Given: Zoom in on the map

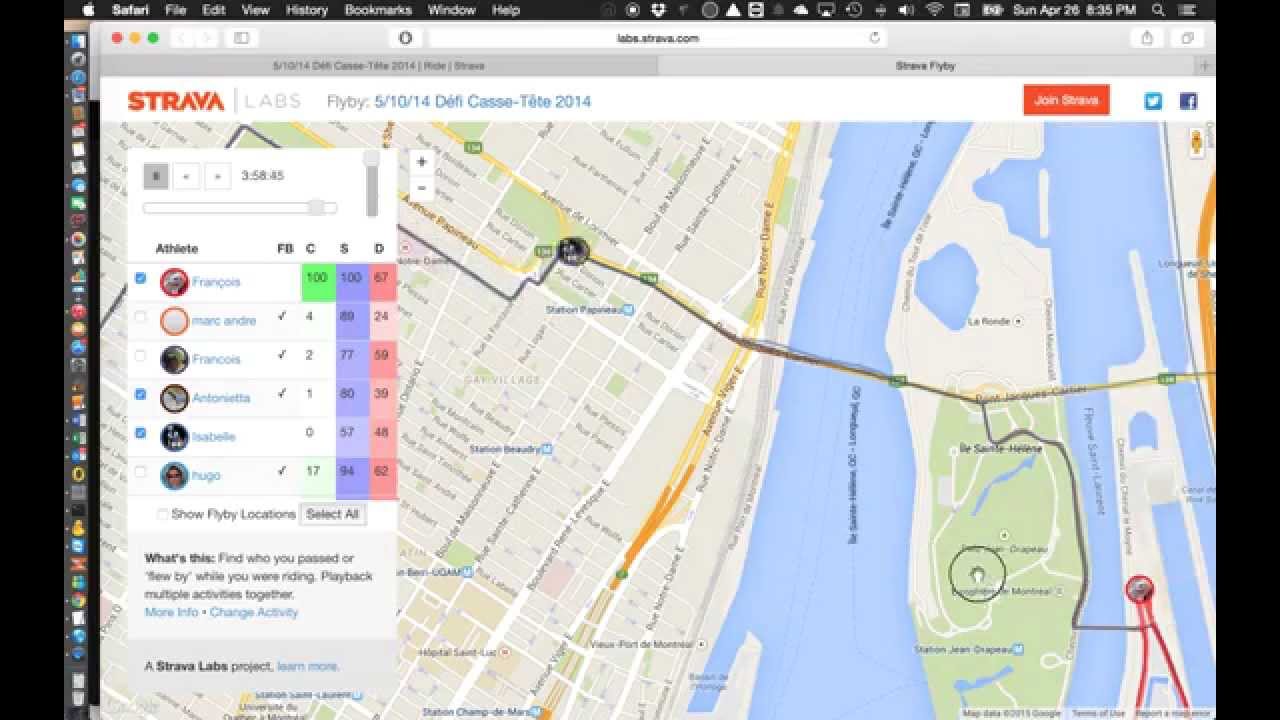Looking at the screenshot, I should coord(422,162).
